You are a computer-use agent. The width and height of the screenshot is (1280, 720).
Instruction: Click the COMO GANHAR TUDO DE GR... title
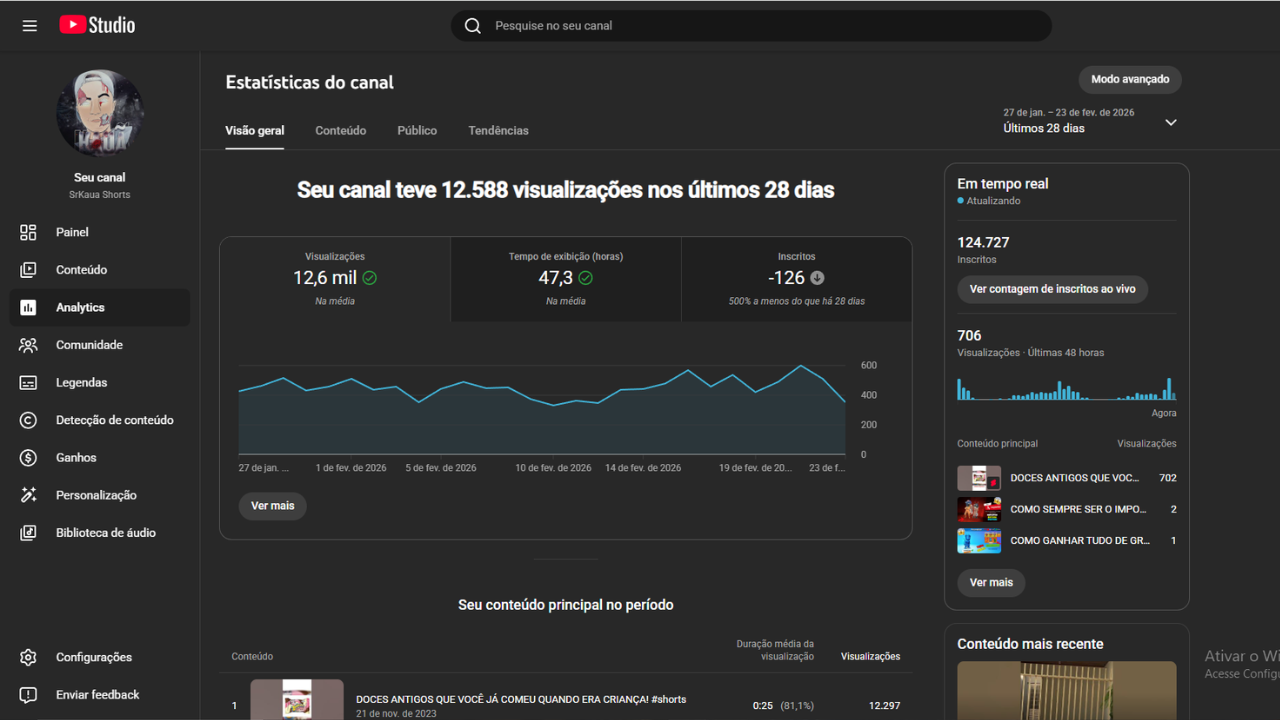point(1080,541)
